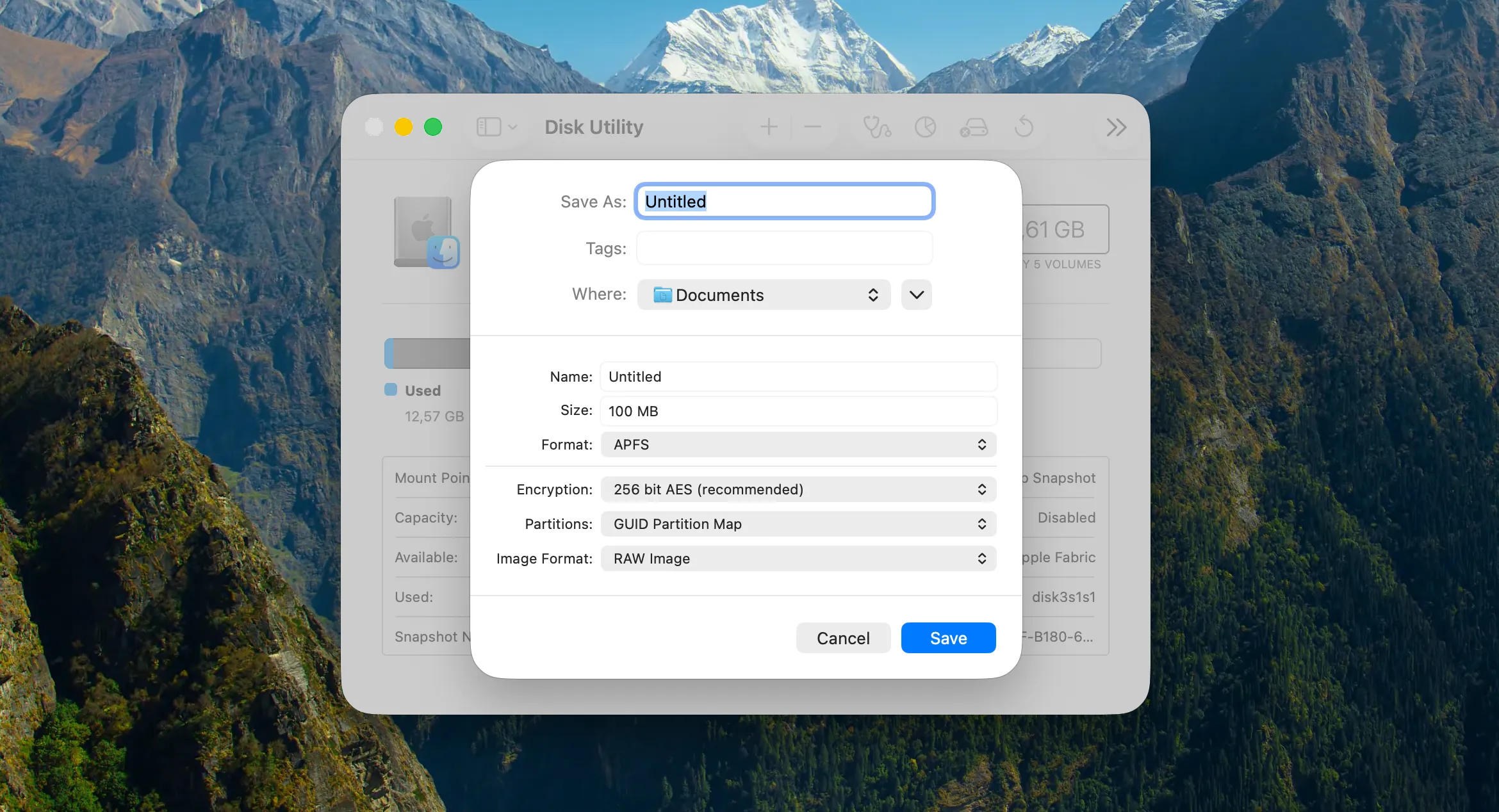Open the Where Documents location dropdown
1499x812 pixels.
click(764, 295)
